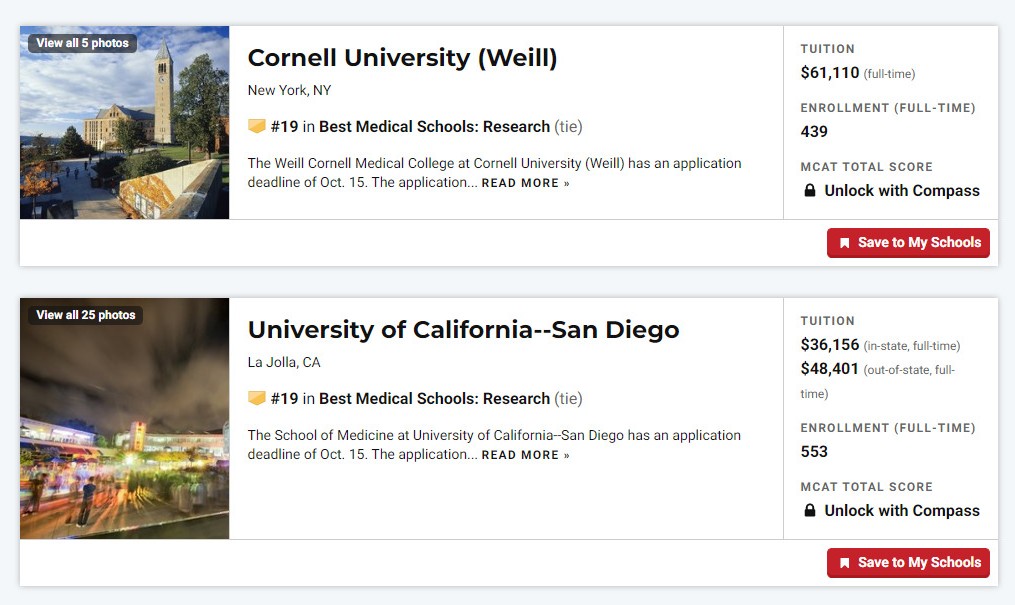Click the lock icon beside UC San Diego's MCAT score
The width and height of the screenshot is (1015, 605).
tap(809, 511)
